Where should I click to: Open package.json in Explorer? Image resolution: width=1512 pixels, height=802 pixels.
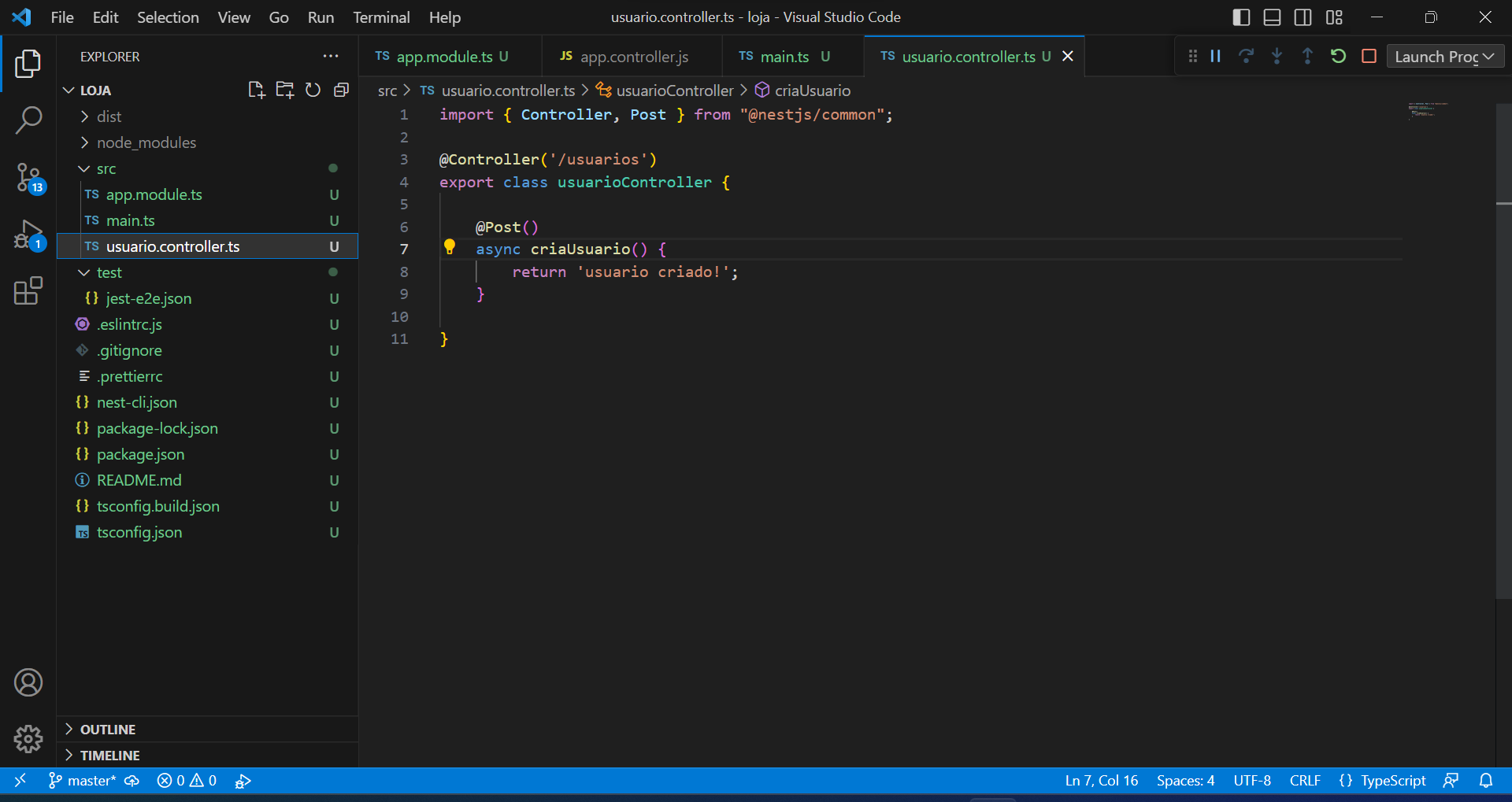click(x=208, y=454)
